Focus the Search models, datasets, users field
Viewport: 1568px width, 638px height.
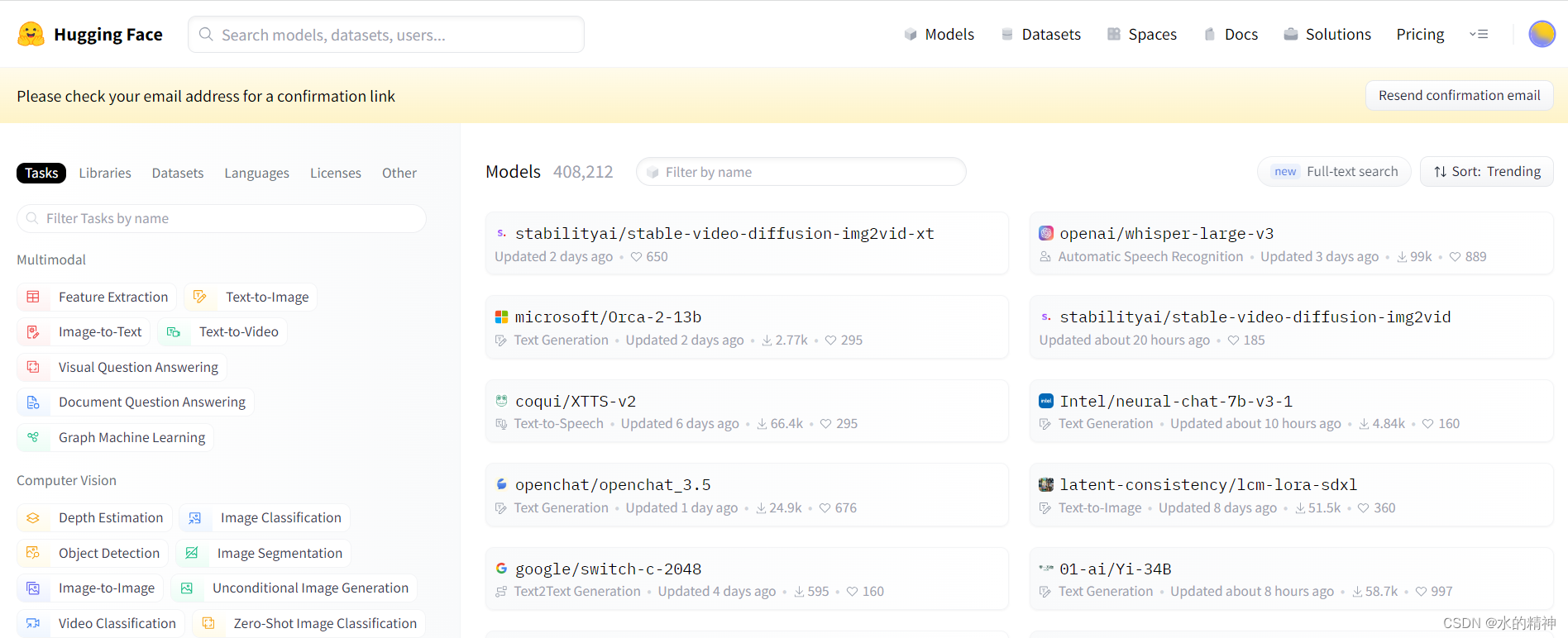coord(386,35)
